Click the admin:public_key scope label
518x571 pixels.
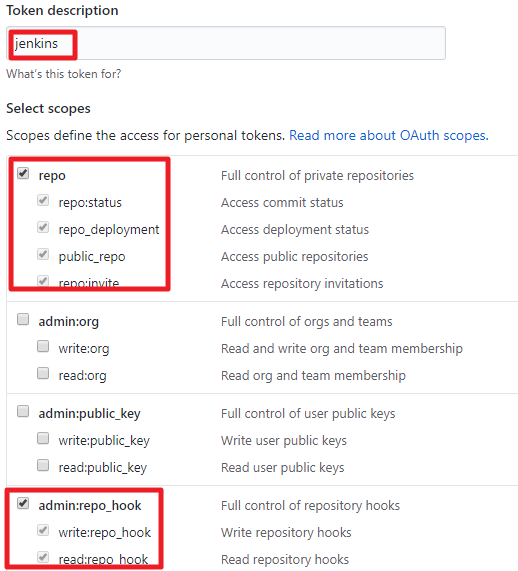(x=90, y=414)
